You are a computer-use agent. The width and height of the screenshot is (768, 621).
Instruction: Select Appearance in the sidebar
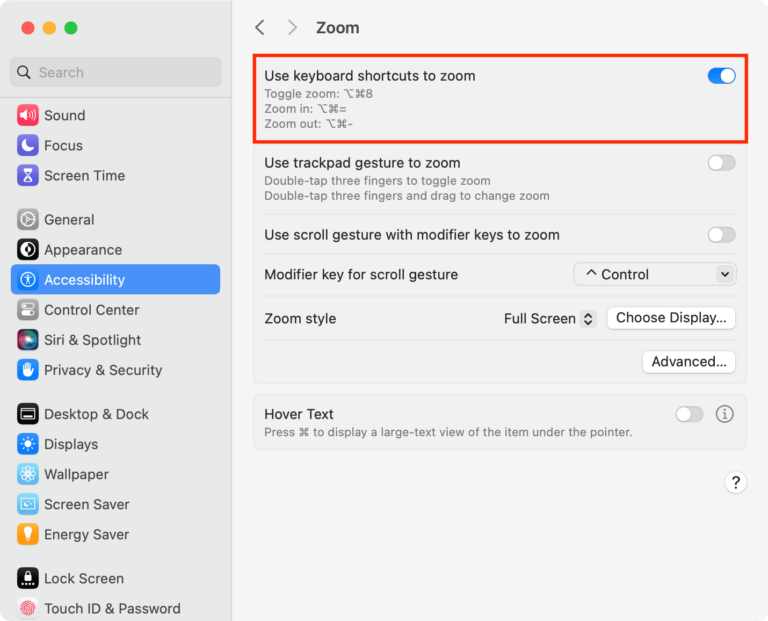click(x=83, y=250)
